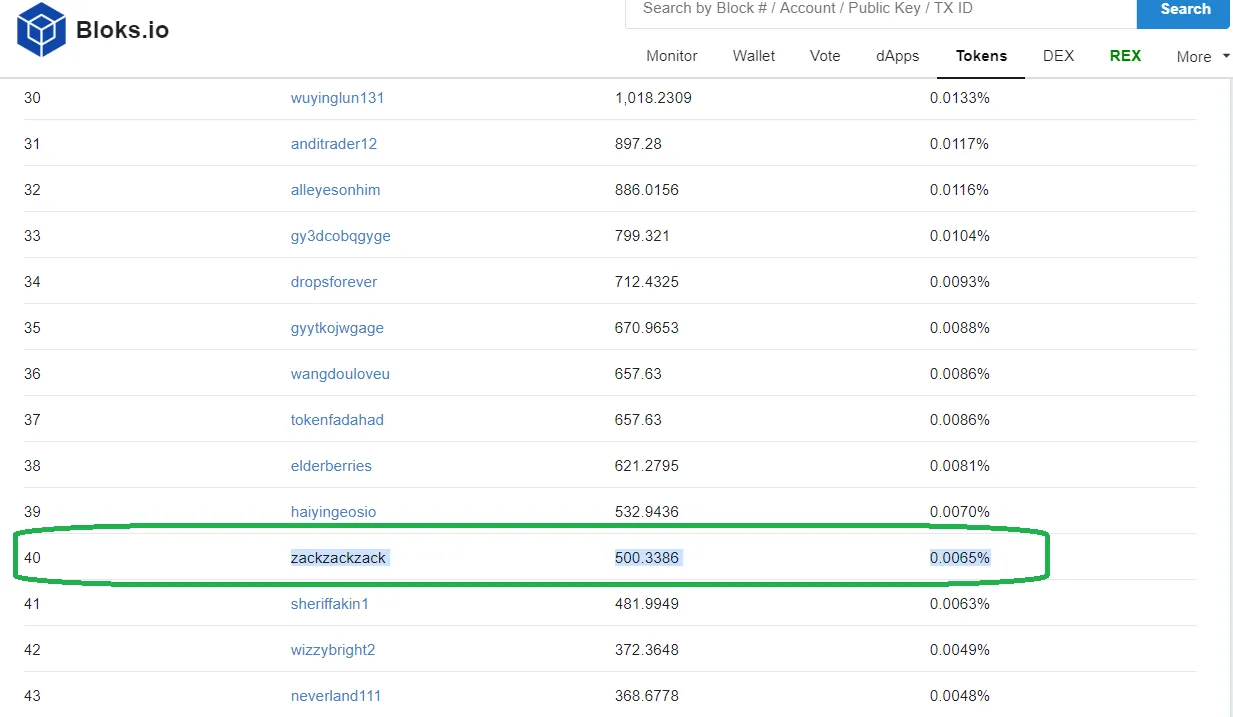Open account alleyesonhim
This screenshot has width=1233, height=717.
(x=336, y=190)
